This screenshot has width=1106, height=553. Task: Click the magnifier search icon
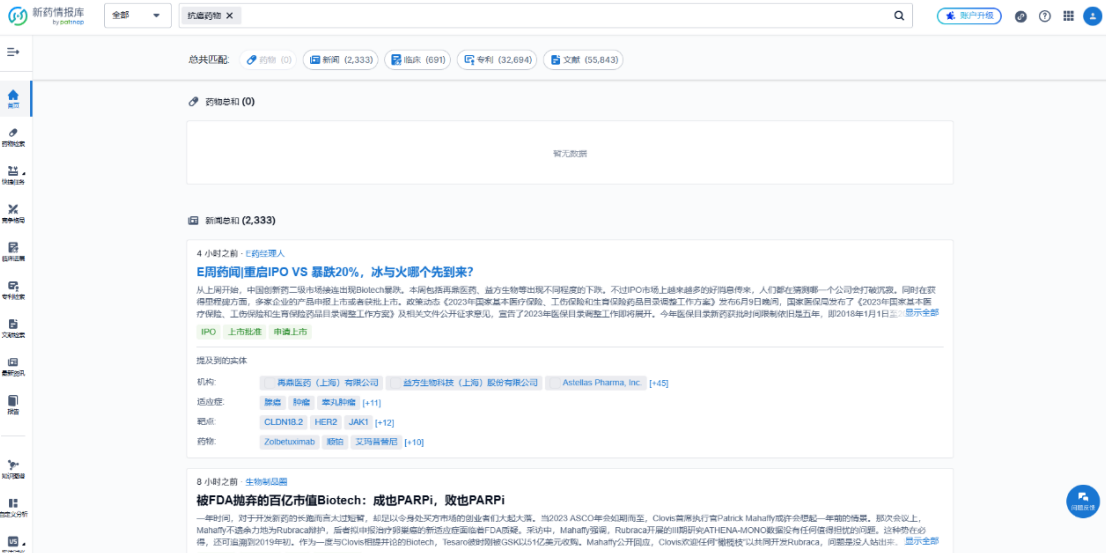899,16
